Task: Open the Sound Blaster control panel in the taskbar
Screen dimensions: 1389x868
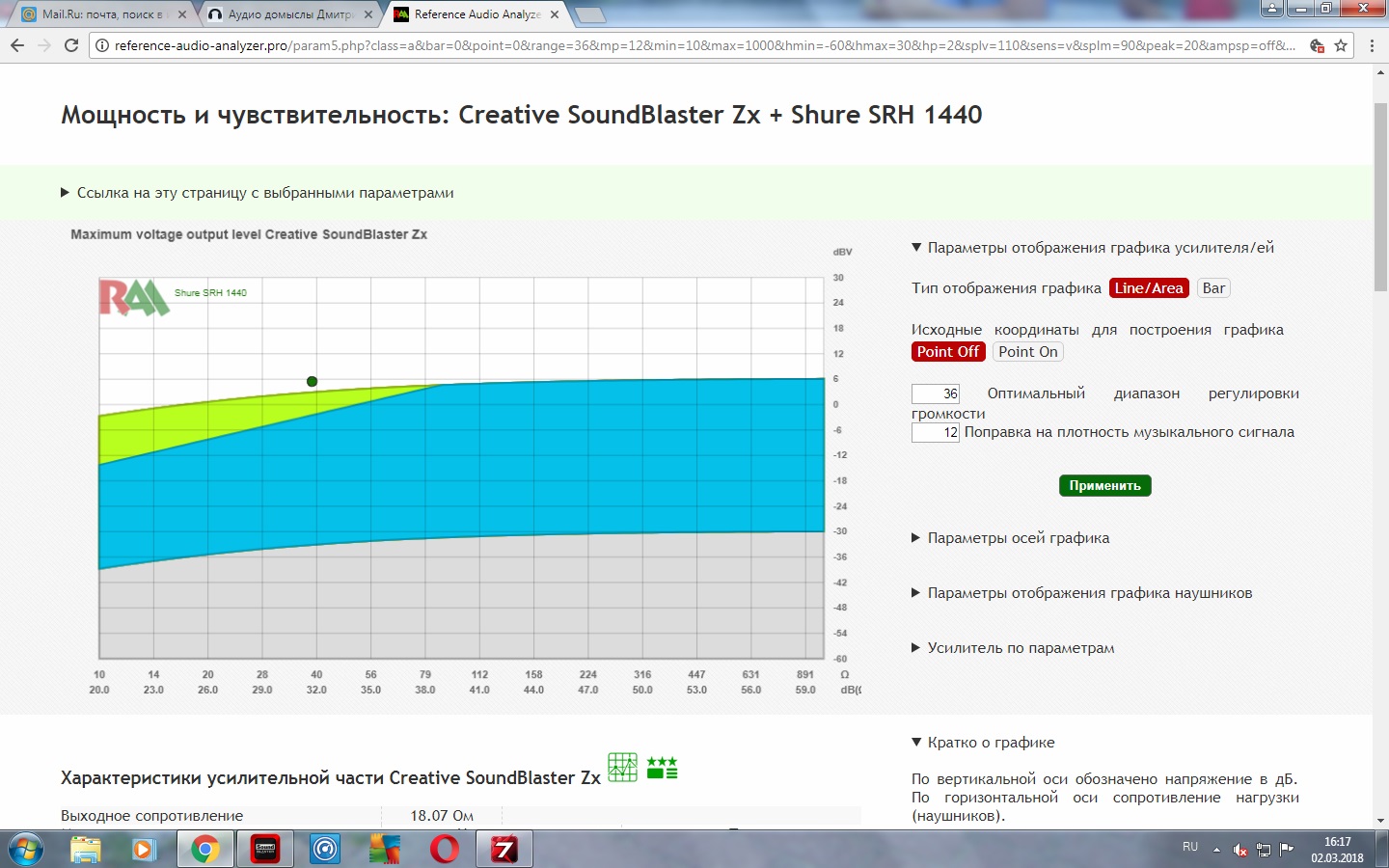Action: click(x=264, y=850)
